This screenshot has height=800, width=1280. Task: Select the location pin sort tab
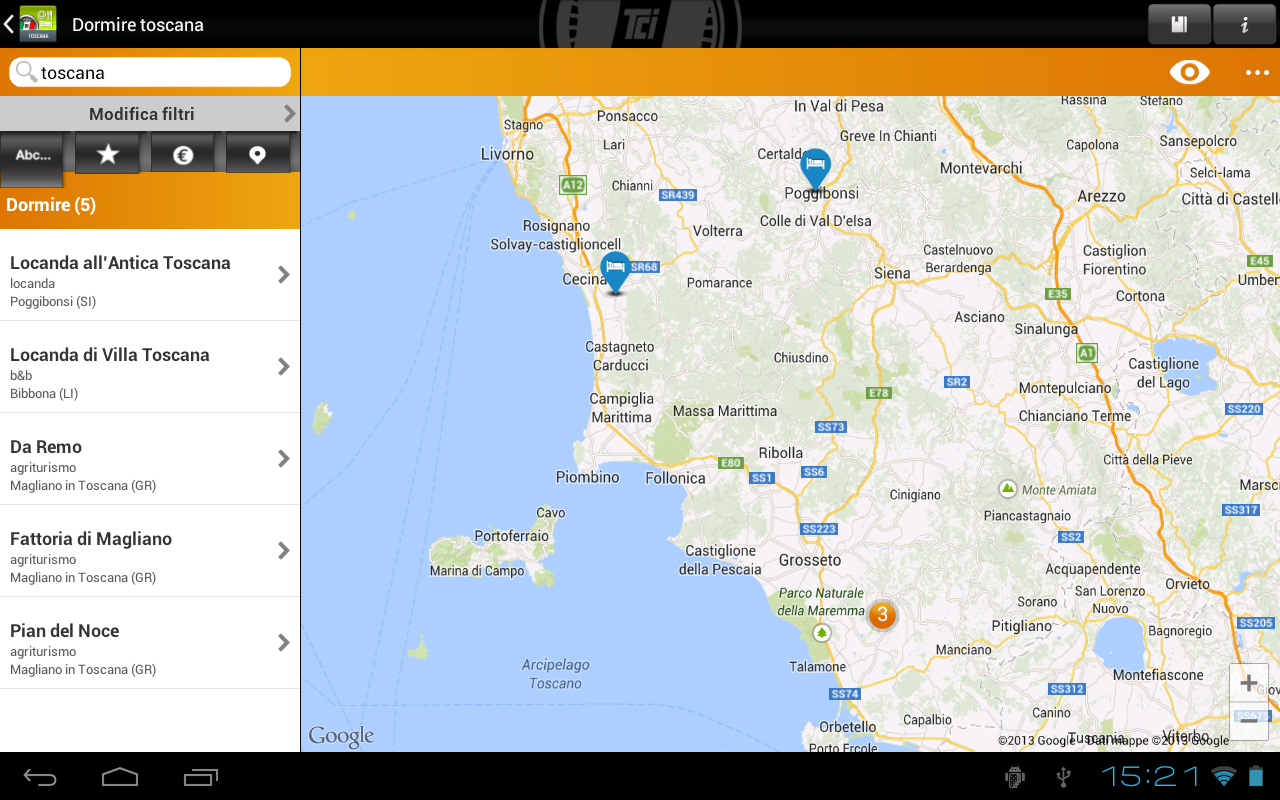(257, 154)
